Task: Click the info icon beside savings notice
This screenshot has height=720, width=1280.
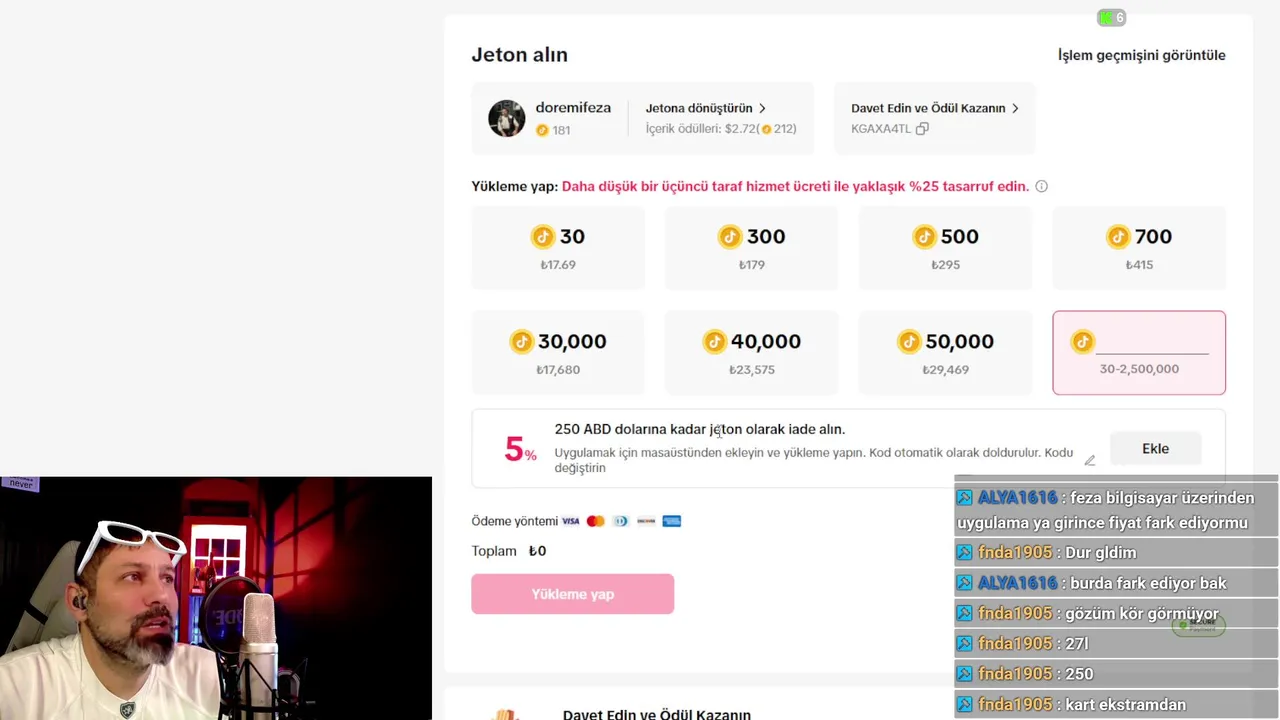Action: coord(1041,186)
